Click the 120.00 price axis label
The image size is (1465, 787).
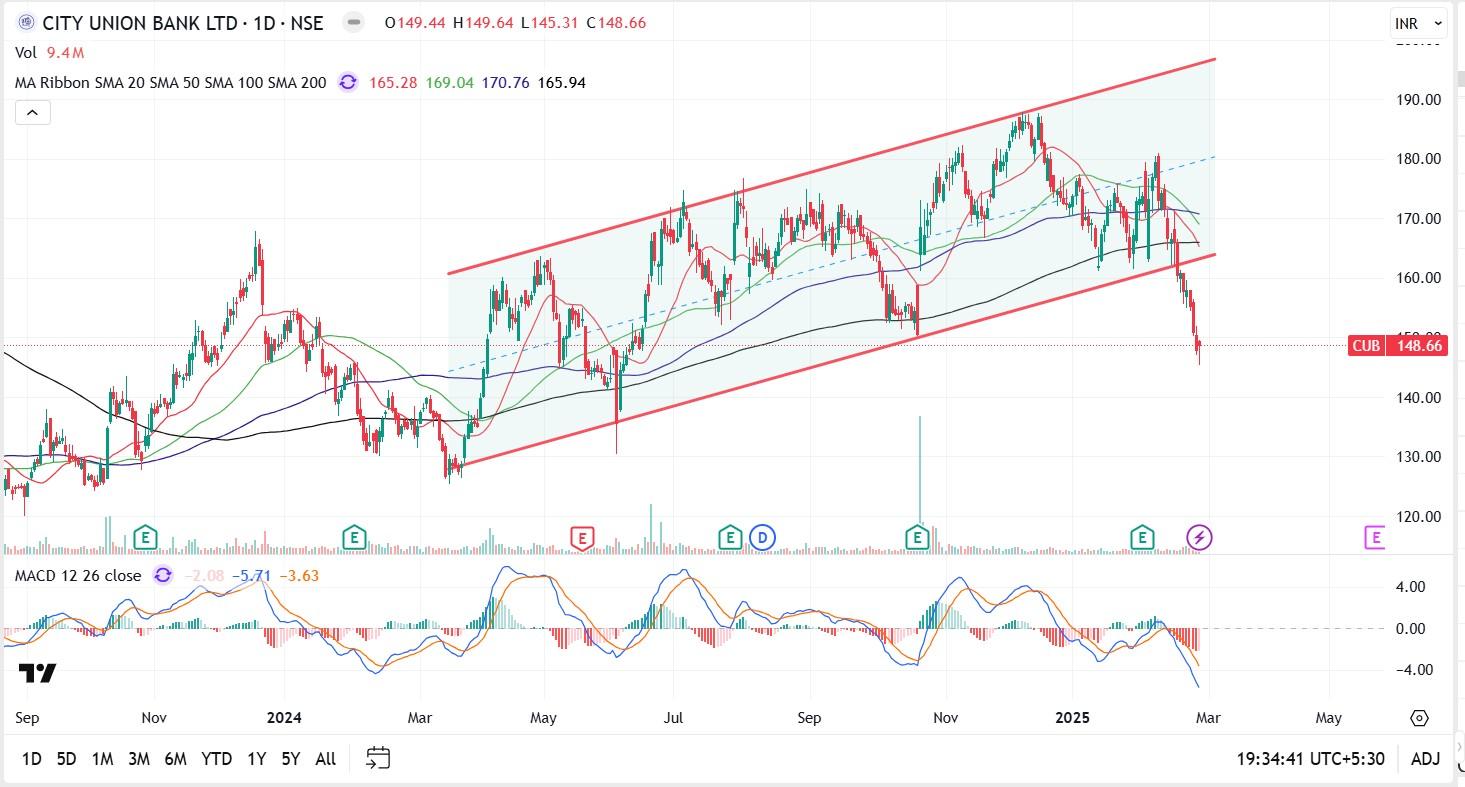pos(1419,516)
